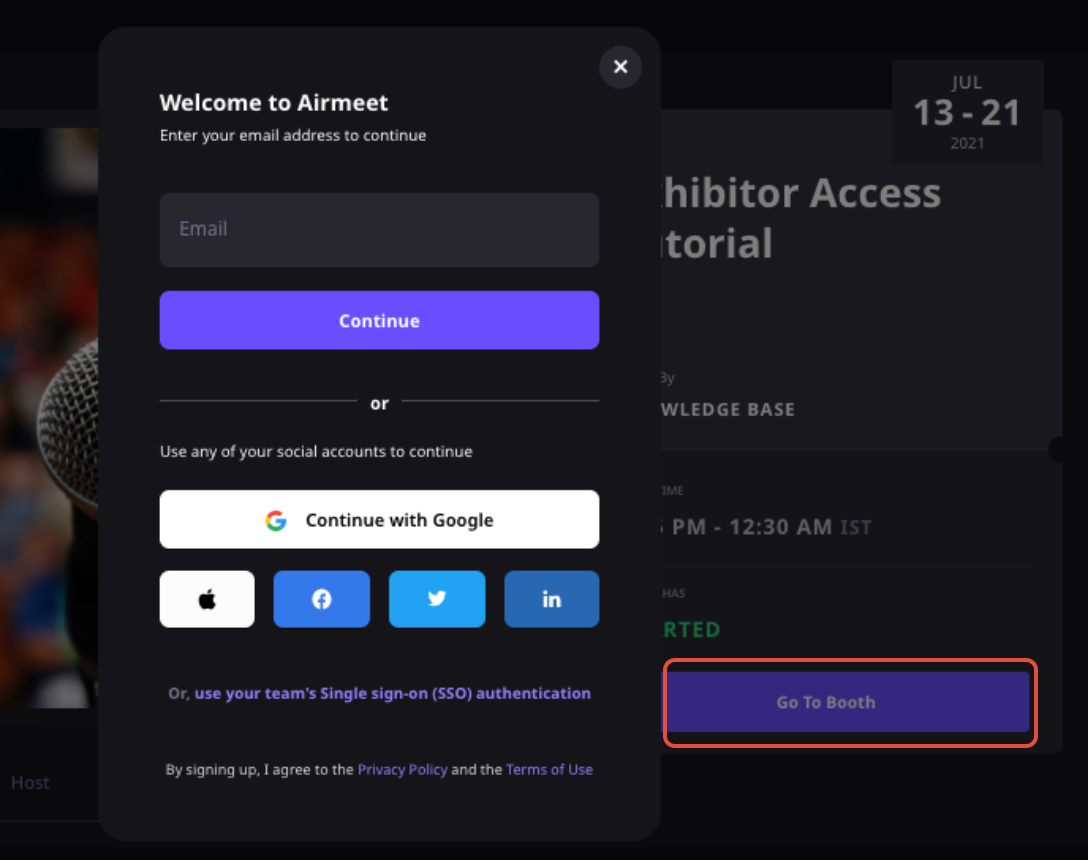
Task: Click 'Use any of your social accounts' text
Action: click(316, 451)
